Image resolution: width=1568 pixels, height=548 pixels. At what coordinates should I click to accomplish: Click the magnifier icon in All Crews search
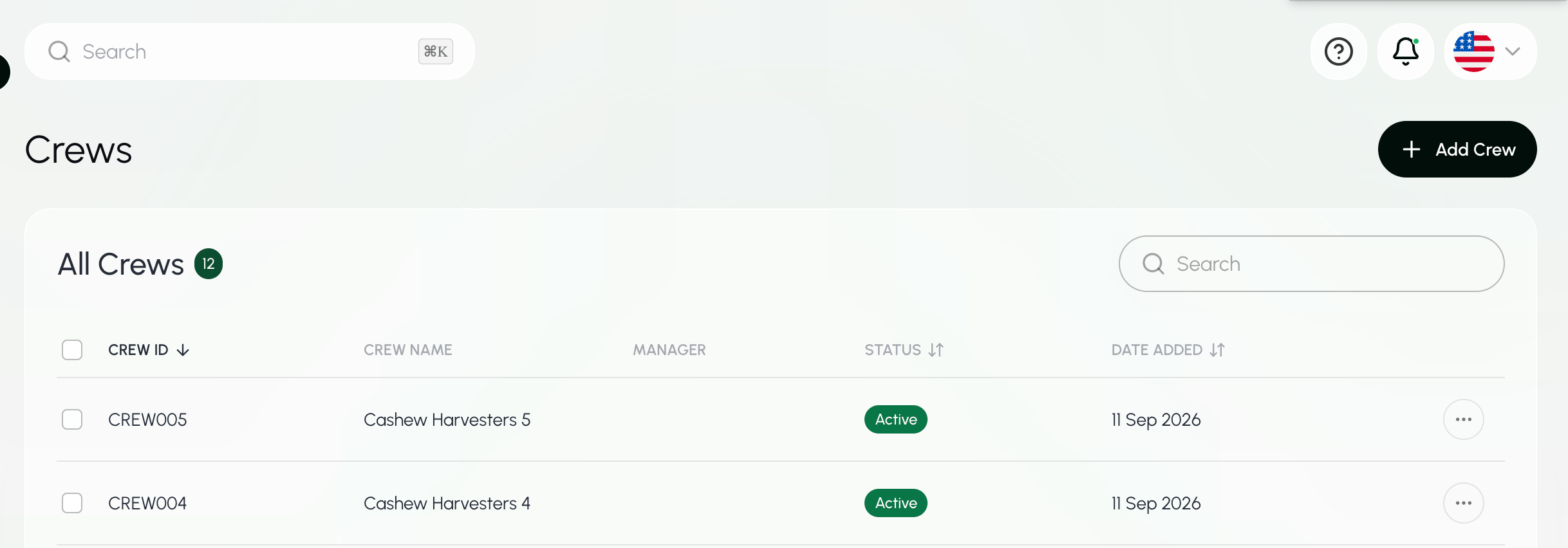1153,264
